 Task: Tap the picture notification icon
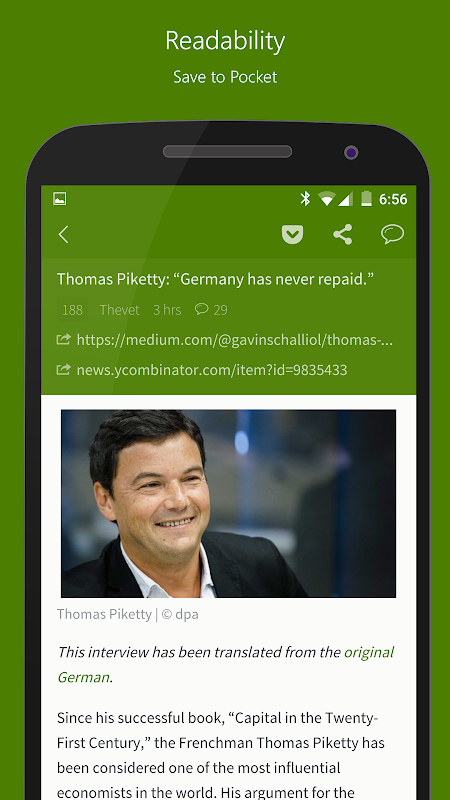click(60, 198)
